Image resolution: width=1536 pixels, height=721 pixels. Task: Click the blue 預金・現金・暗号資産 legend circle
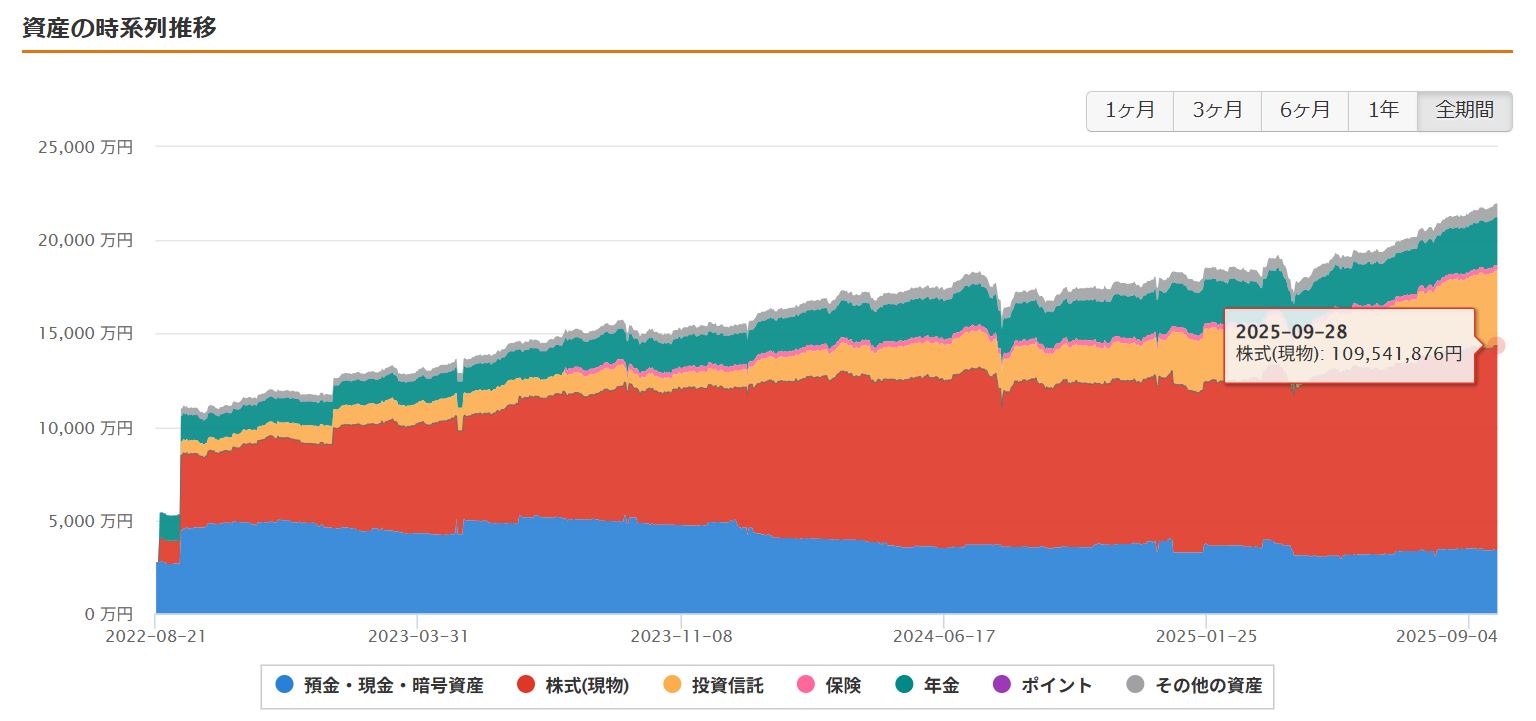point(285,685)
